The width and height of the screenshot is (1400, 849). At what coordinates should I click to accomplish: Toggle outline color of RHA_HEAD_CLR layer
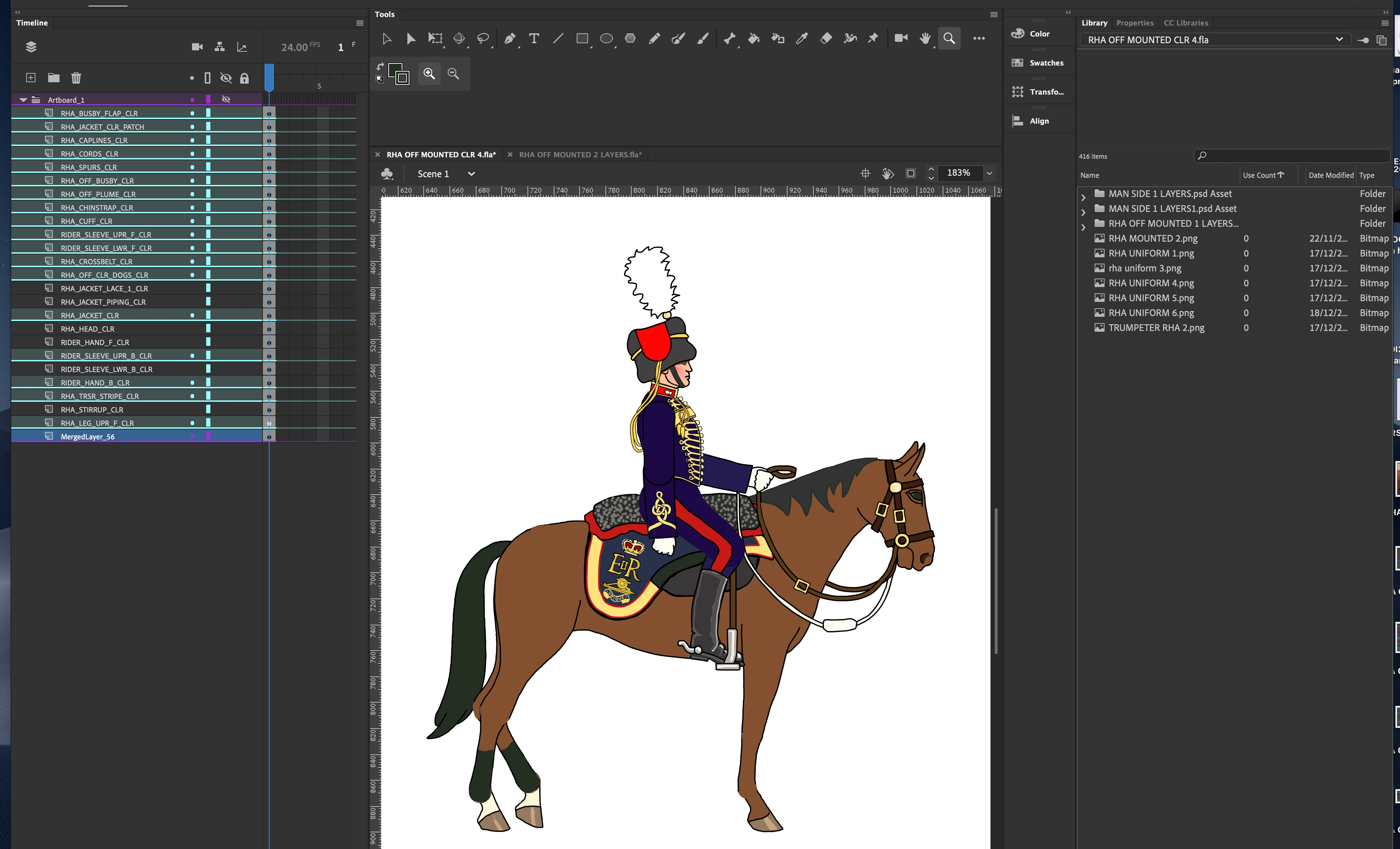[208, 328]
